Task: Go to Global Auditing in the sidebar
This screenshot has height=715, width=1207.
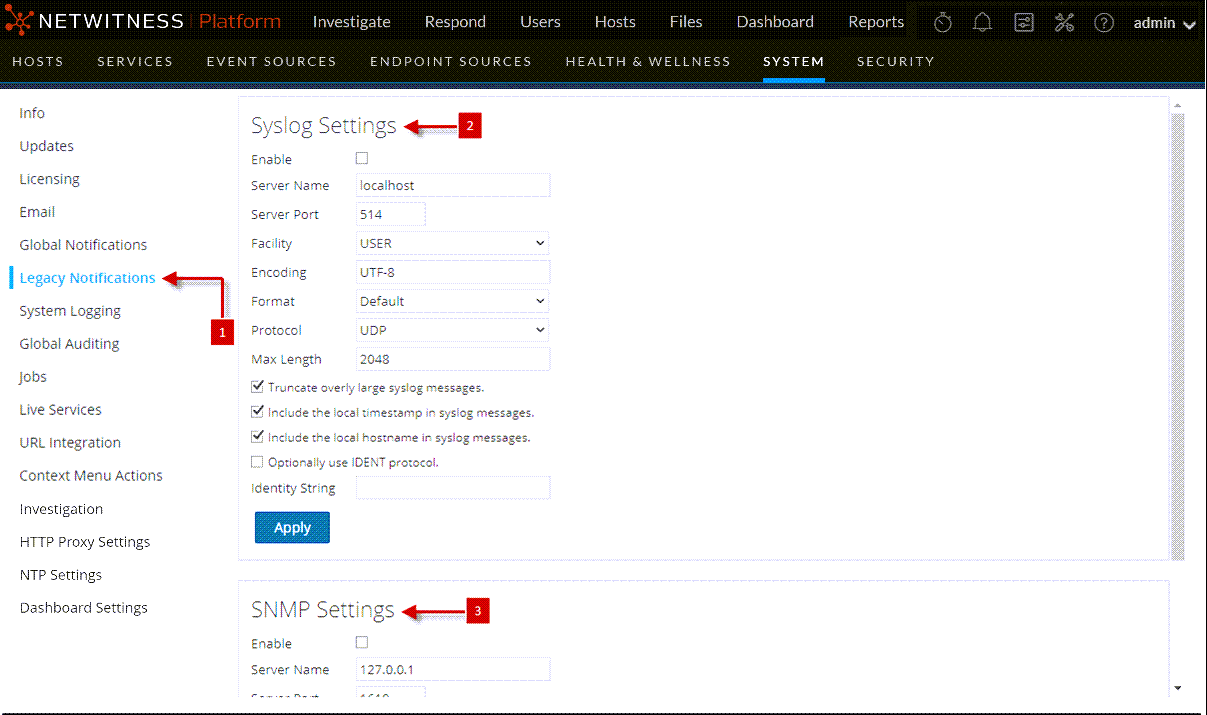Action: point(69,344)
